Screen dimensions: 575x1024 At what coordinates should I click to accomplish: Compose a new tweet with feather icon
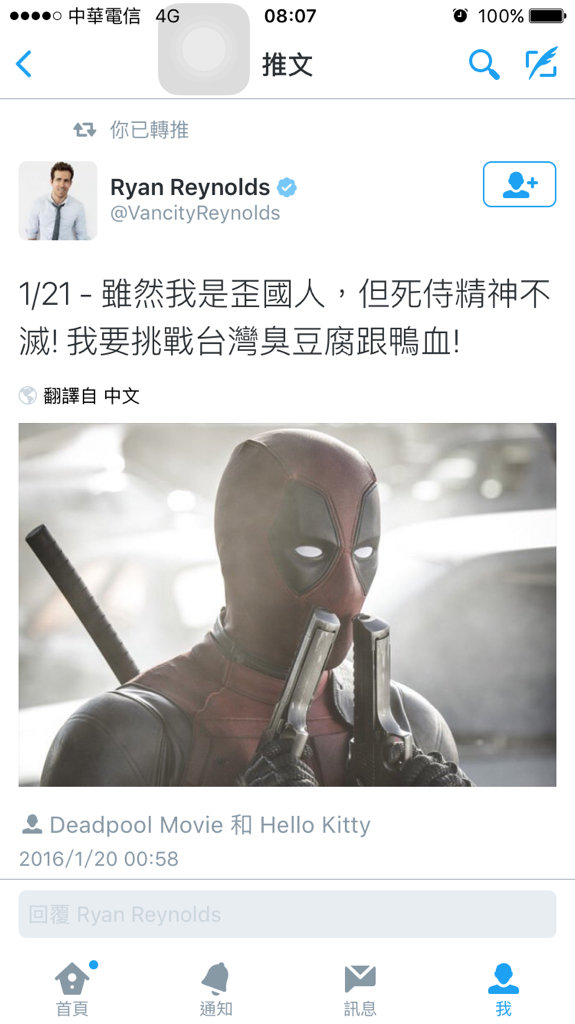click(542, 63)
